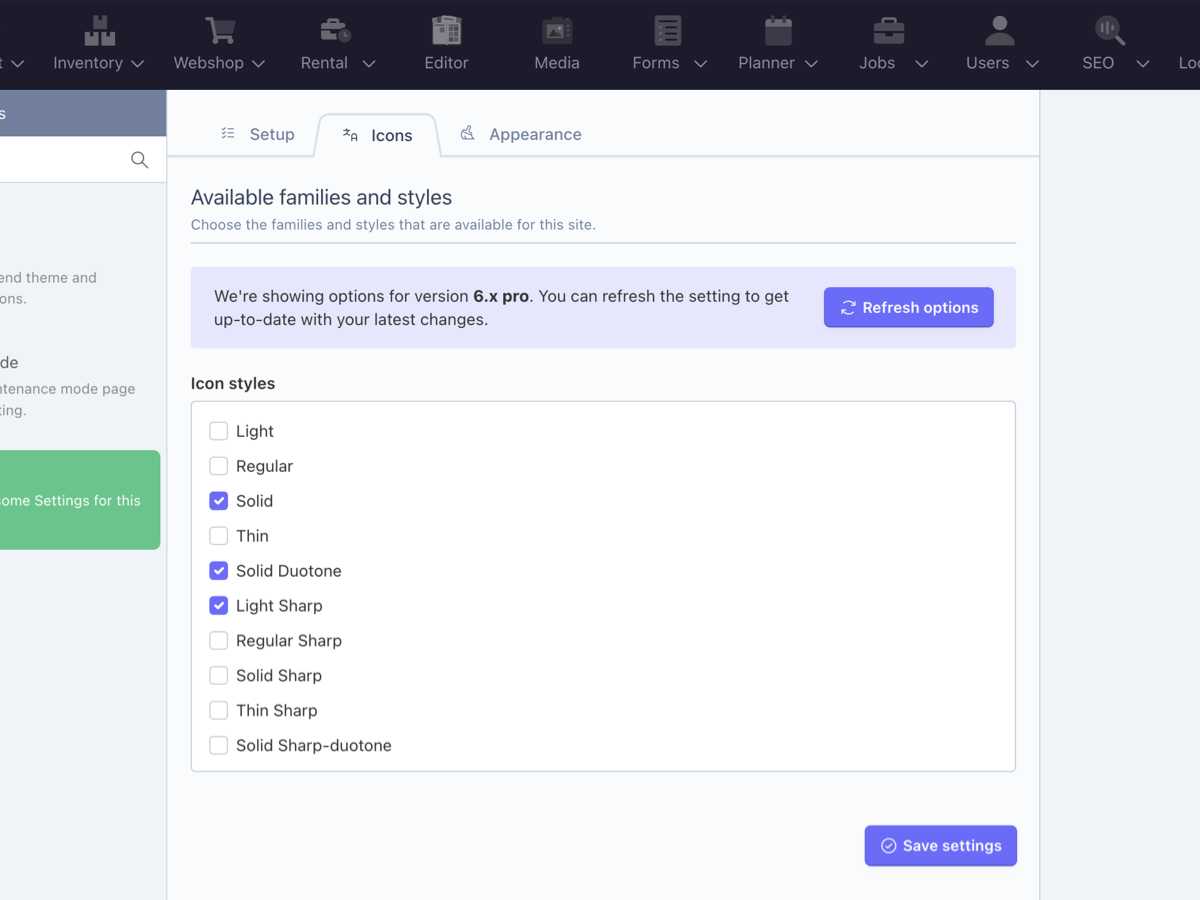Click the Webshop shopping cart icon

click(219, 30)
